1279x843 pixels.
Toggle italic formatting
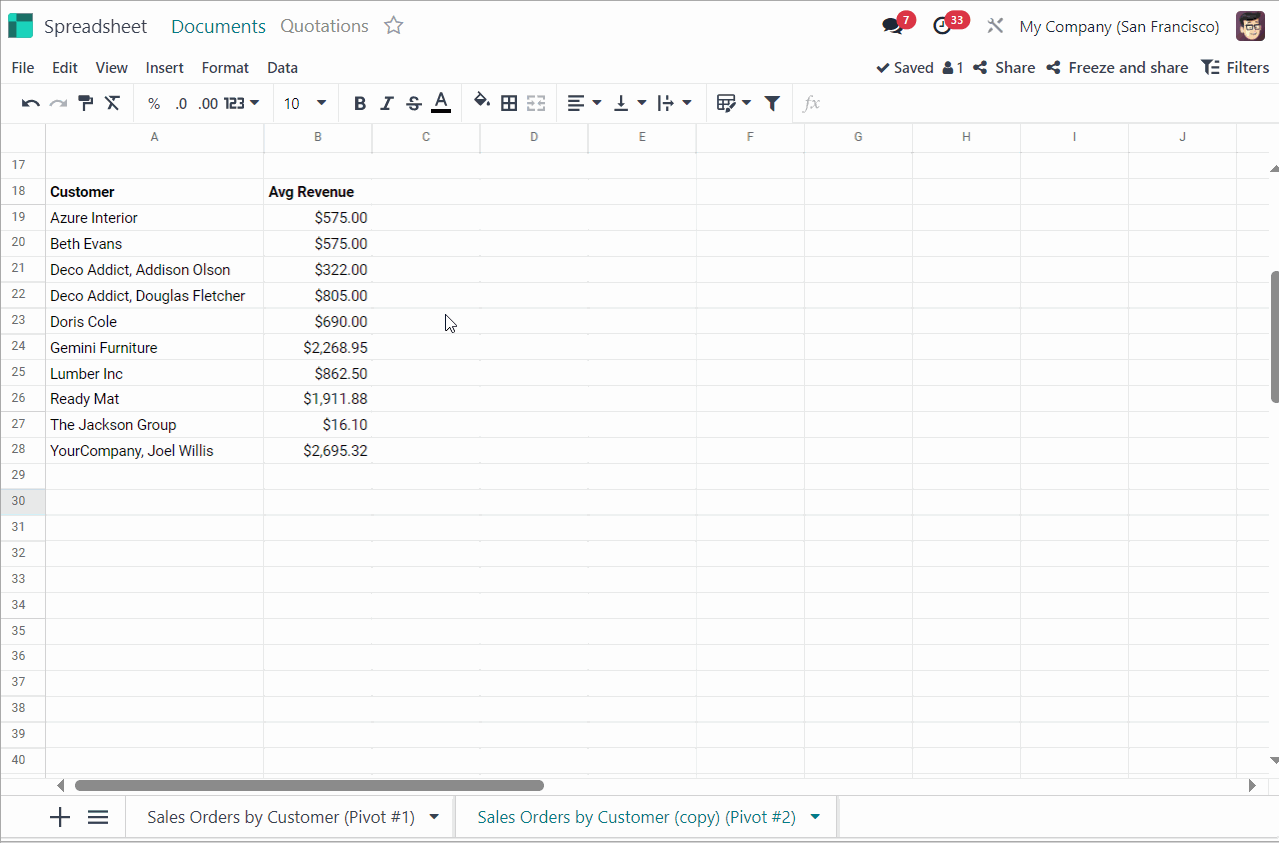point(387,103)
